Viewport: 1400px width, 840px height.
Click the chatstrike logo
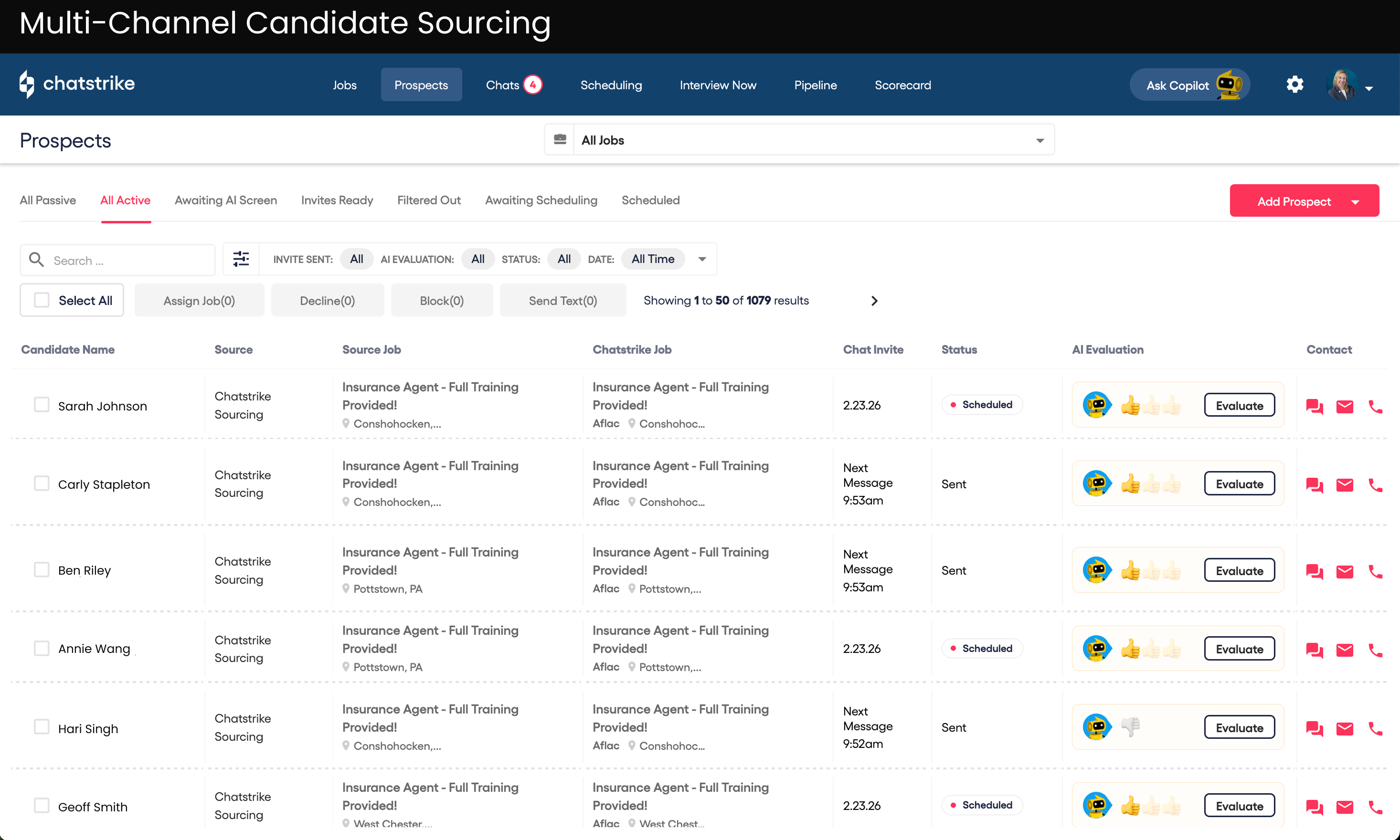coord(77,84)
